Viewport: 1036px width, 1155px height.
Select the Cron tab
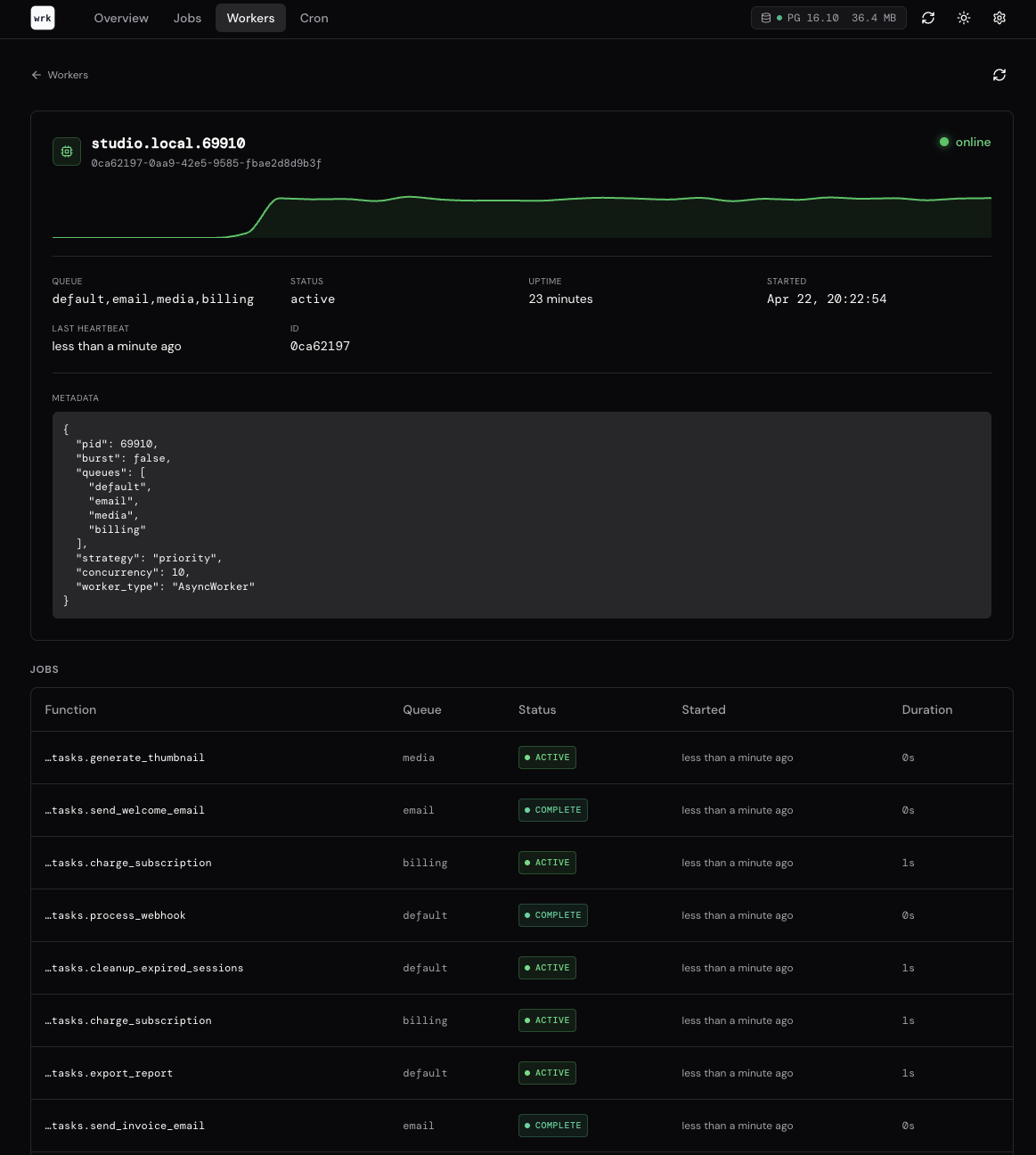point(314,18)
